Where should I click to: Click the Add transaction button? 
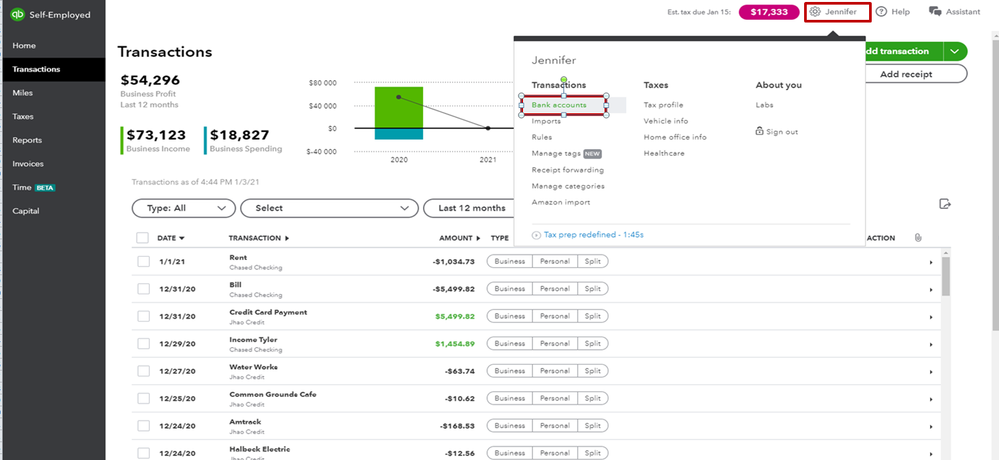[903, 52]
